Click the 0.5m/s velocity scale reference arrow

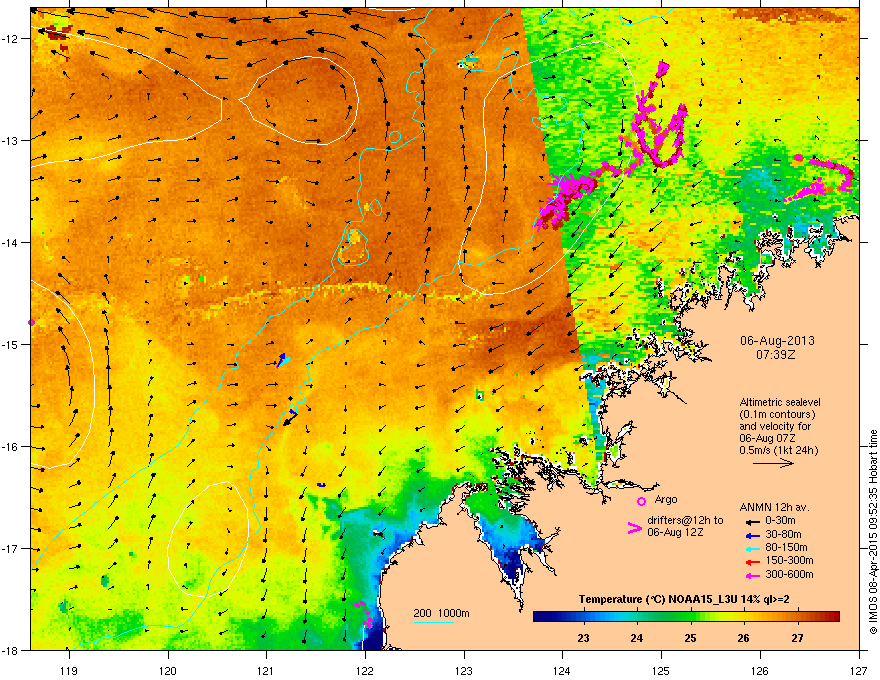click(773, 463)
